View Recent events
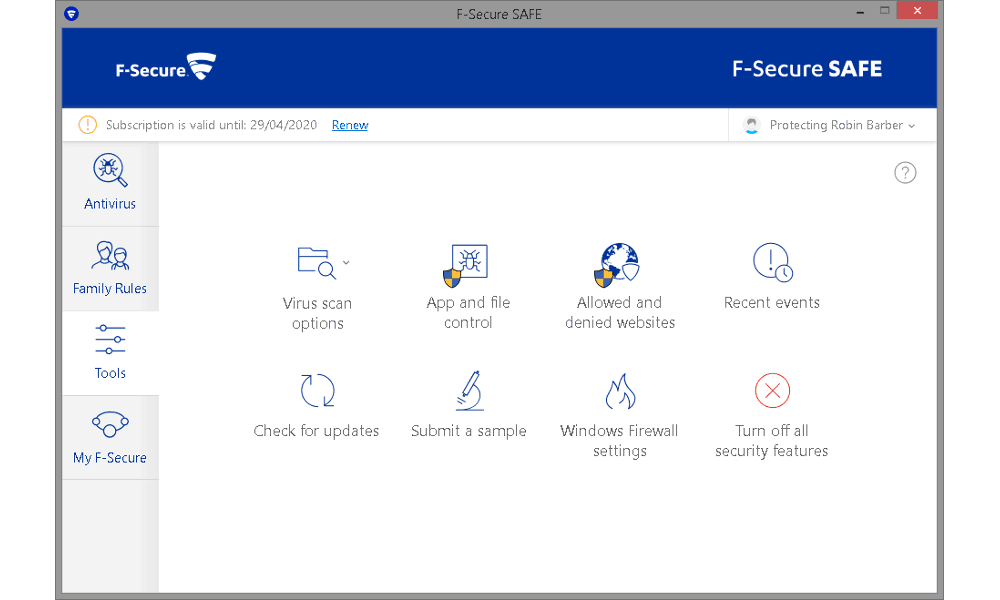 click(x=772, y=277)
